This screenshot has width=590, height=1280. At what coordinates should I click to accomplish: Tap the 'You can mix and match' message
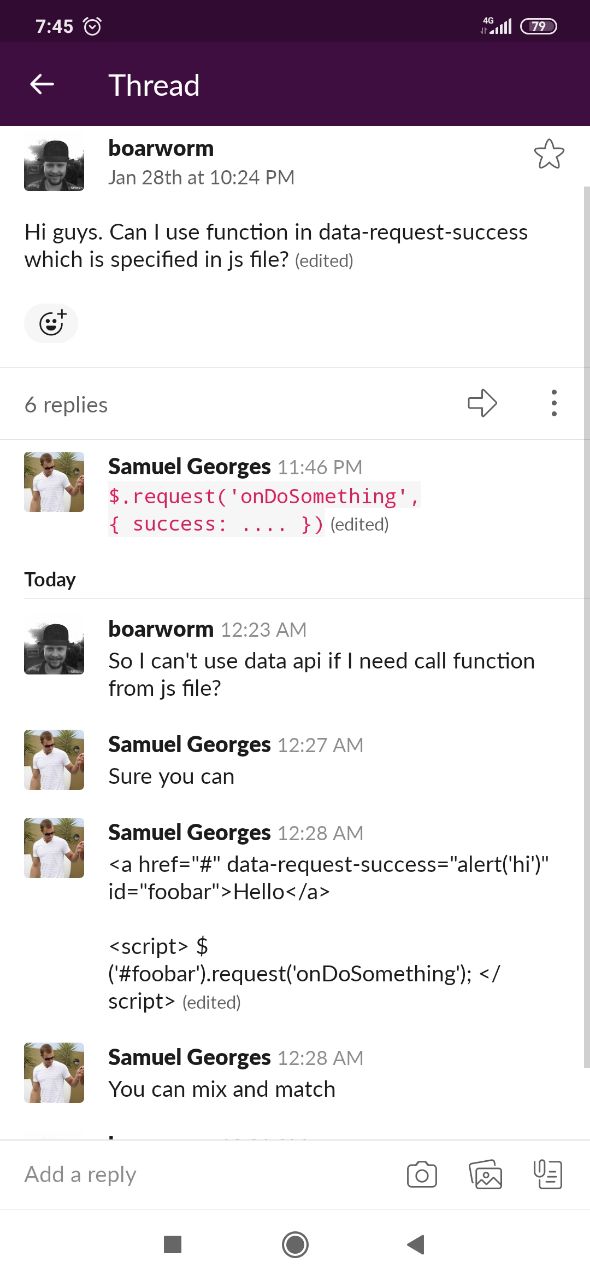221,1089
